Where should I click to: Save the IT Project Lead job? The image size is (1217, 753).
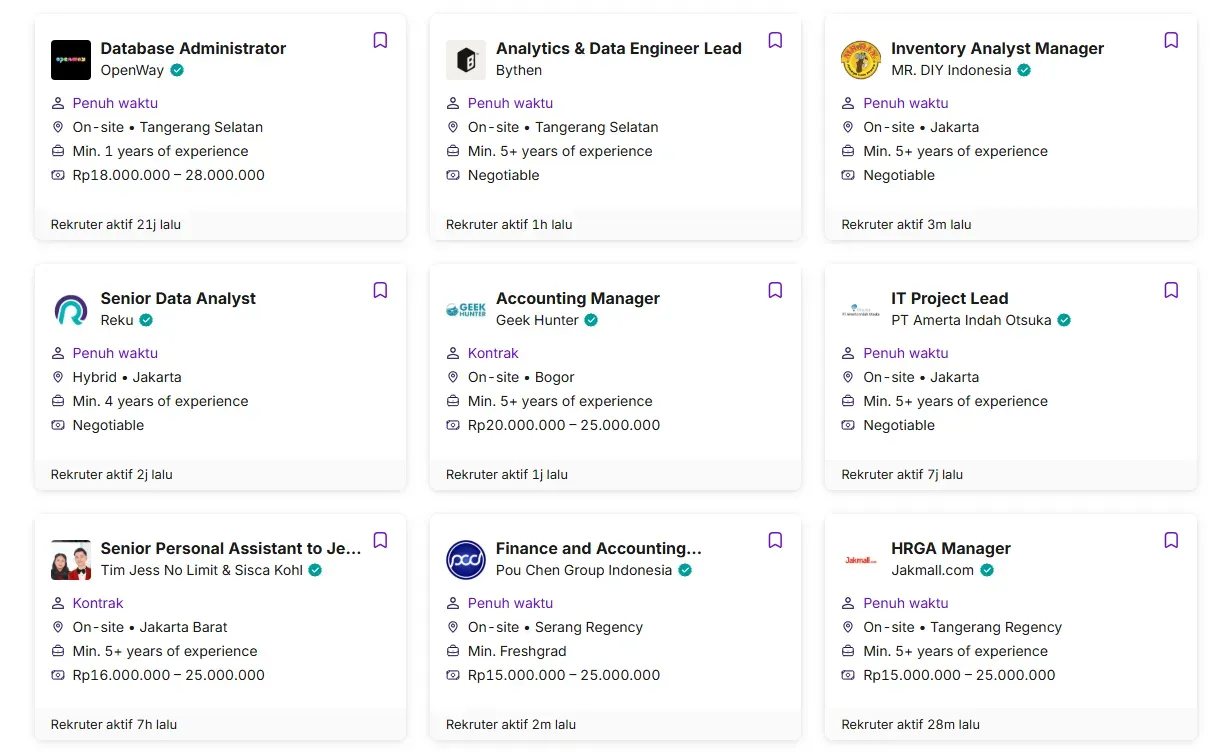tap(1171, 290)
